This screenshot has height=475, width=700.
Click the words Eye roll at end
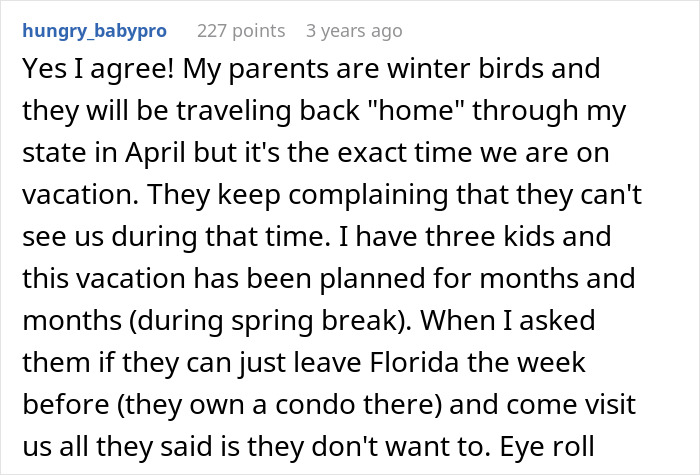tap(547, 447)
